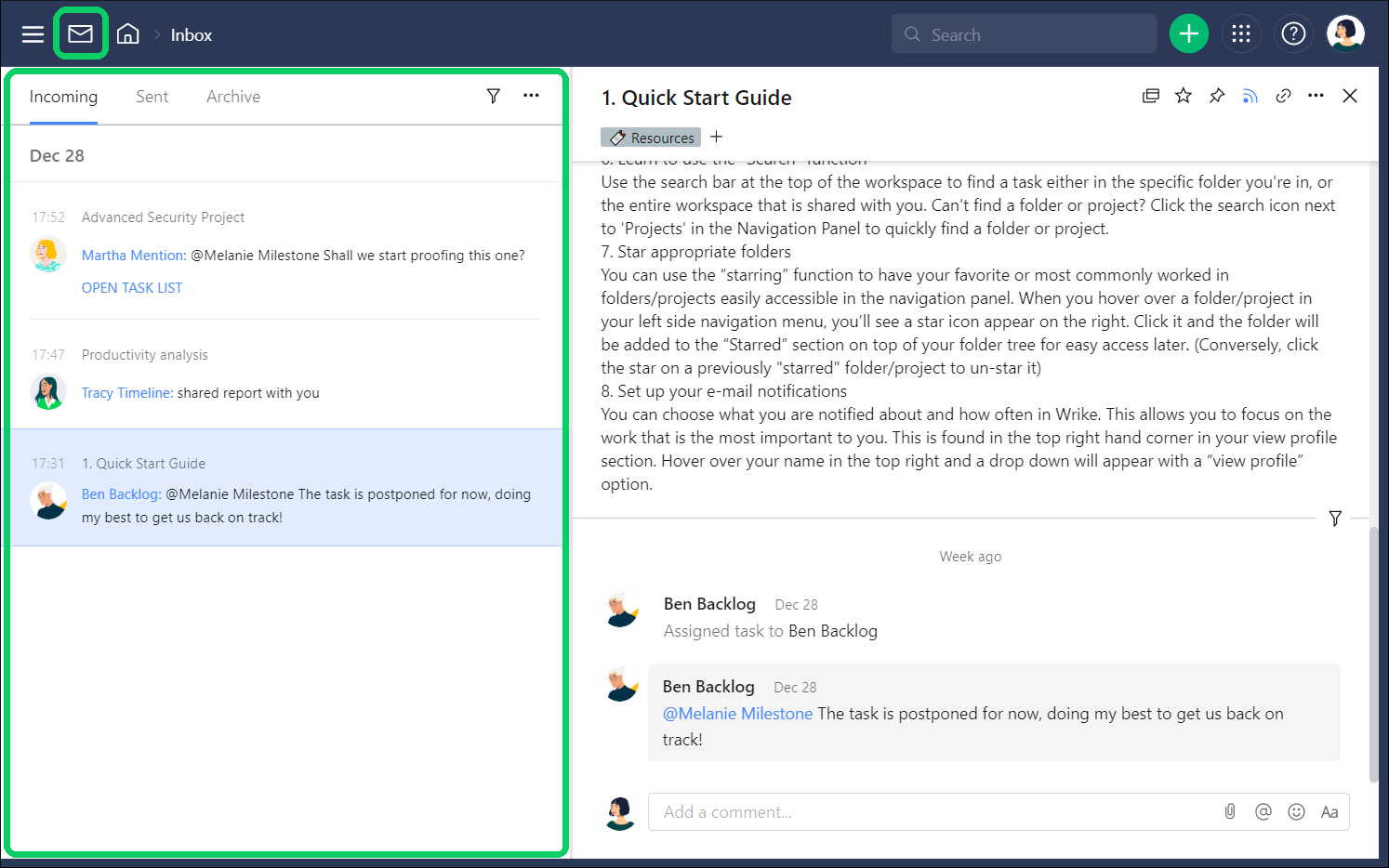
Task: Attach a file to the comment
Action: [x=1229, y=811]
